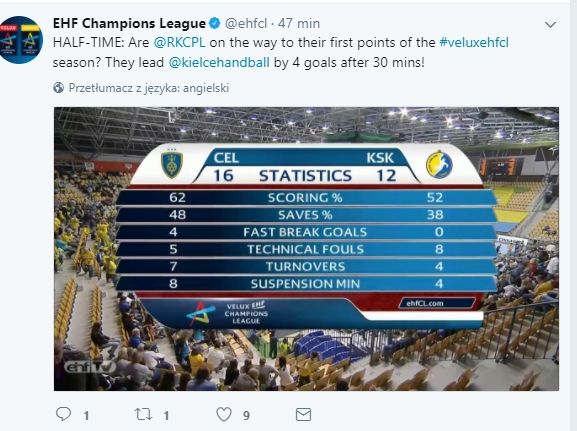Open the statistics image in the tweet
The image size is (577, 431).
(306, 249)
